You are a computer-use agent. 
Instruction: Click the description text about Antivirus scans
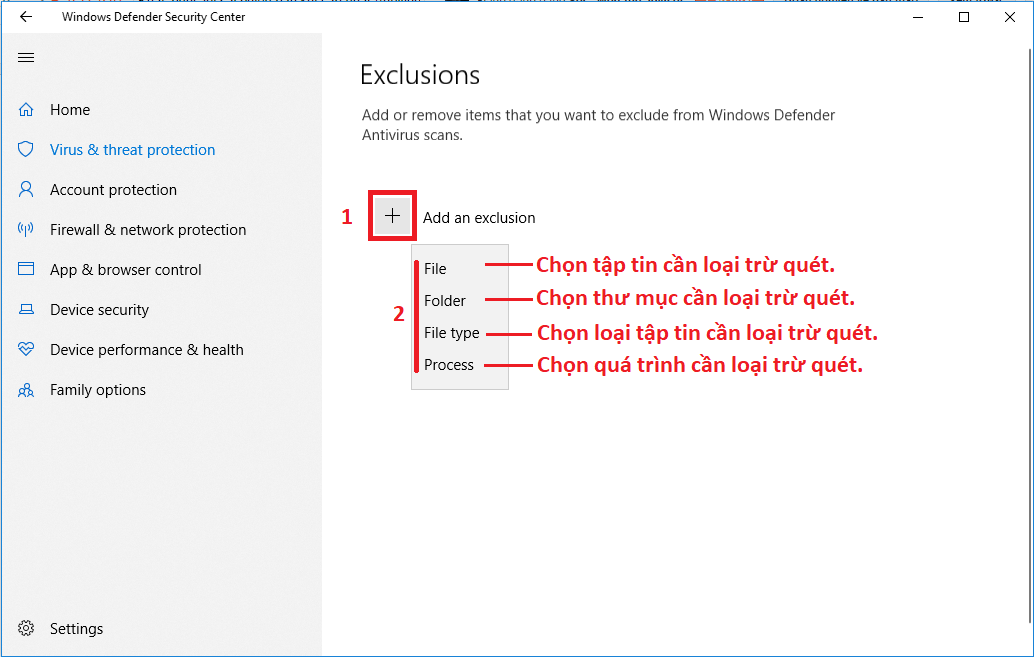[598, 125]
